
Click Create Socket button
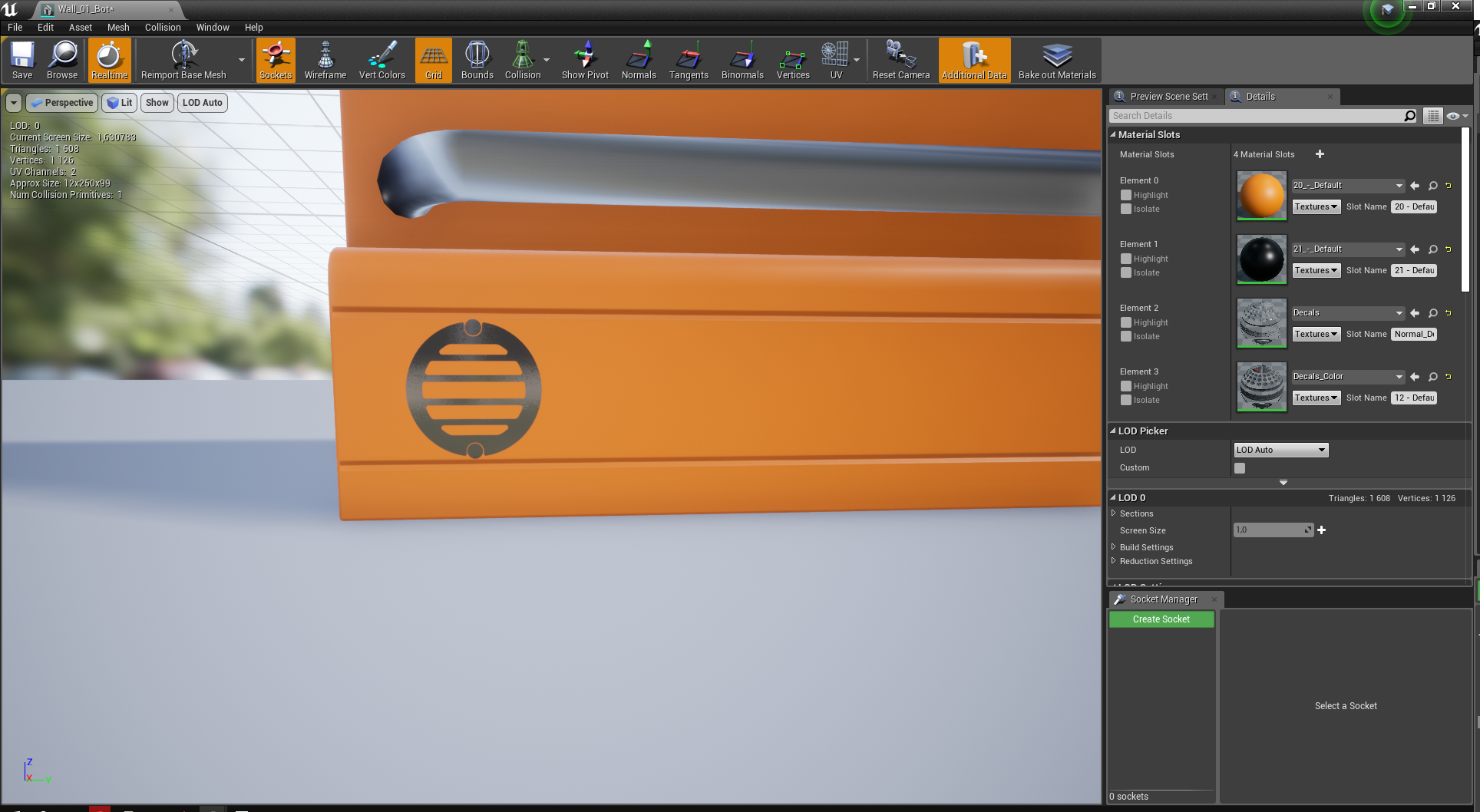pyautogui.click(x=1161, y=619)
